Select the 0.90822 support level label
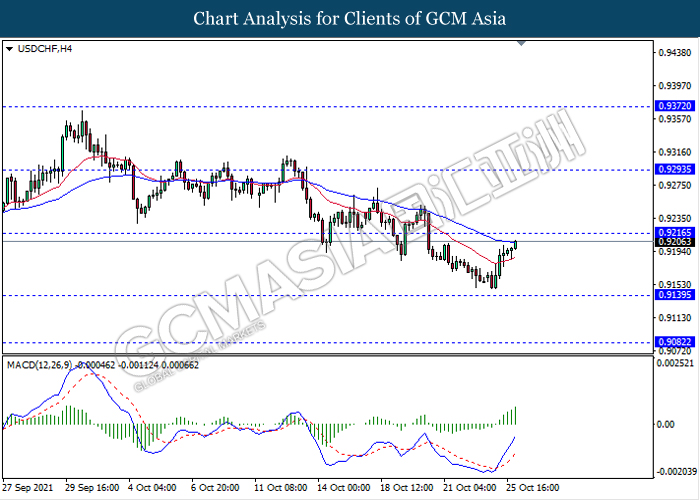This screenshot has width=700, height=500. click(675, 342)
